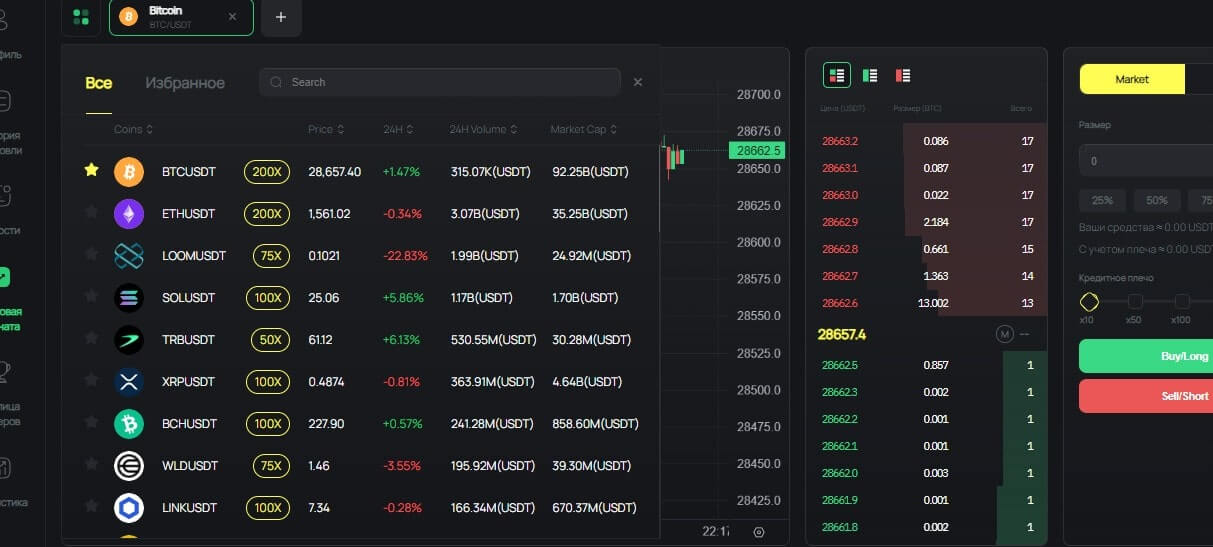1213x547 pixels.
Task: Star the SOLUSDT pair as favorite
Action: point(92,297)
